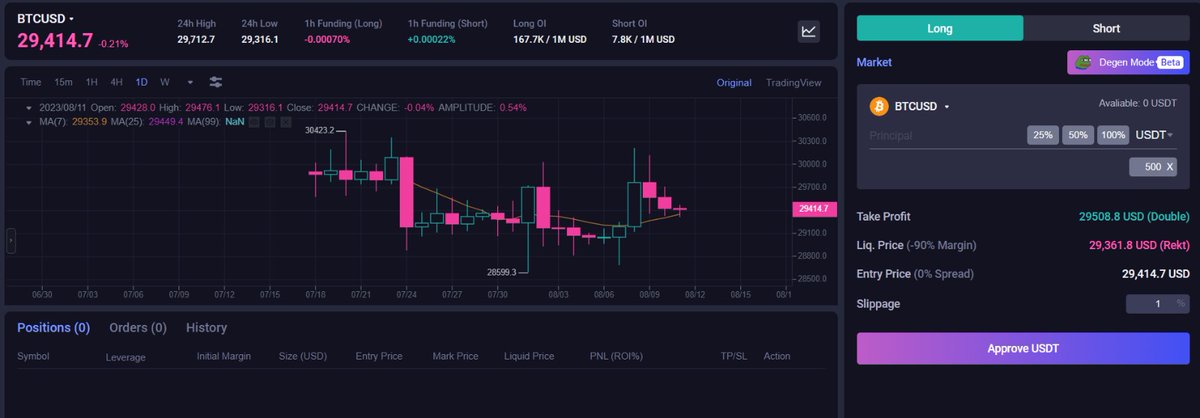The image size is (1200, 418).
Task: Click the Symbol column header
Action: [x=33, y=356]
